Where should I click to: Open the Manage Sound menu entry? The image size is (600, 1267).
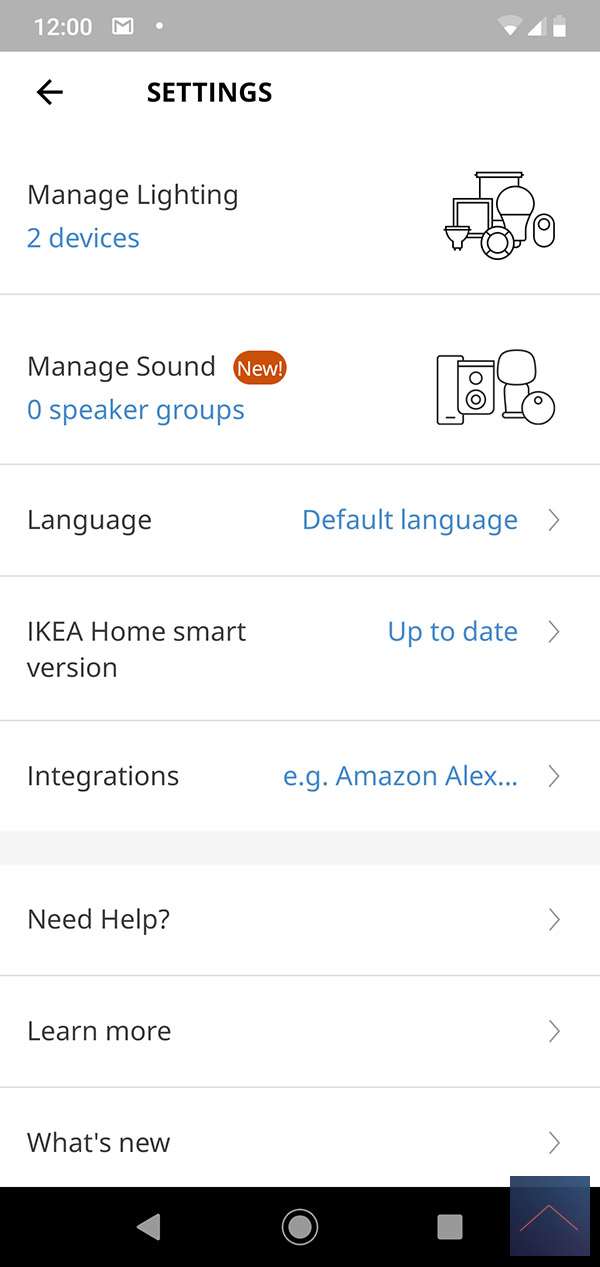pos(121,367)
